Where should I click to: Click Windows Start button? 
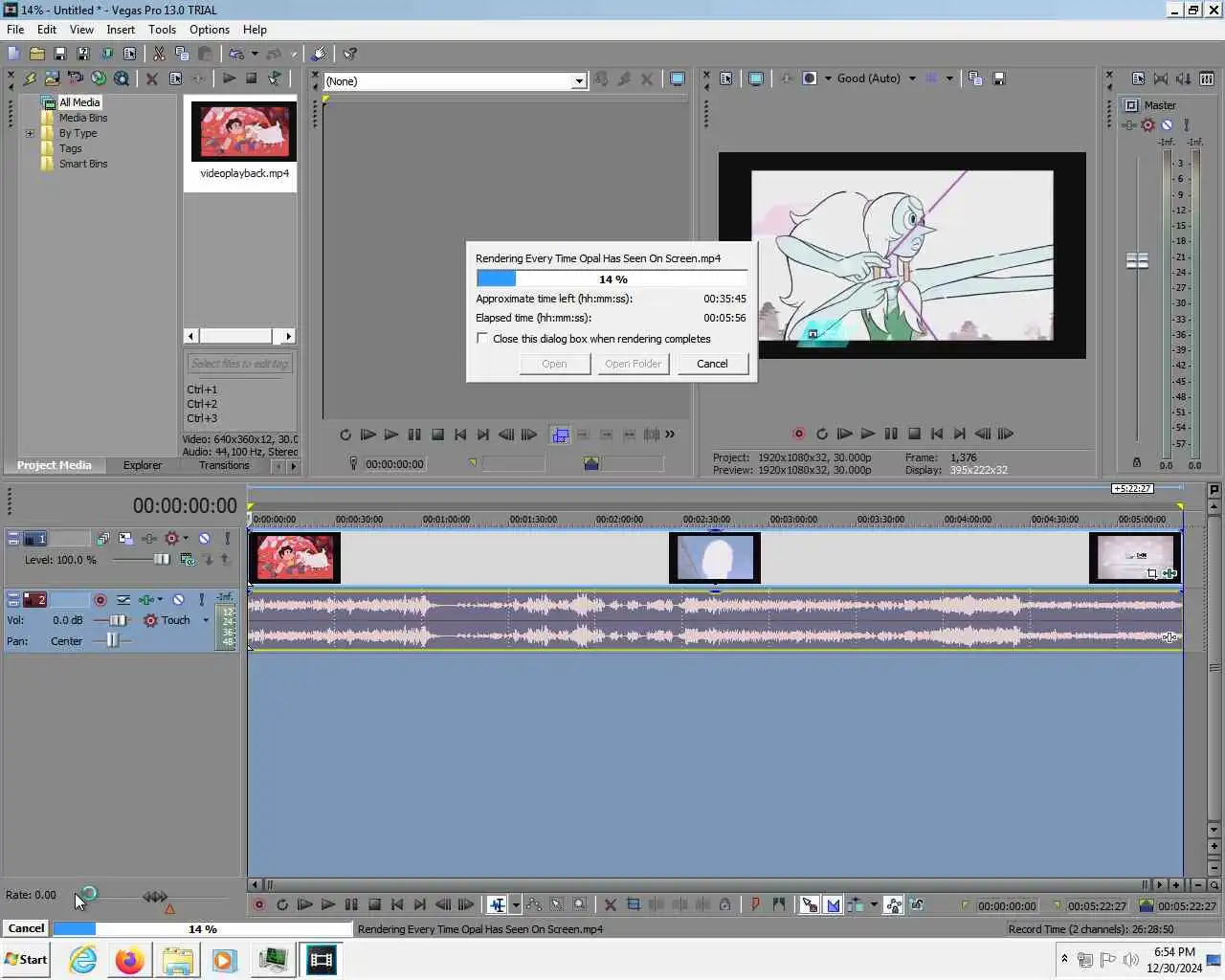26,960
